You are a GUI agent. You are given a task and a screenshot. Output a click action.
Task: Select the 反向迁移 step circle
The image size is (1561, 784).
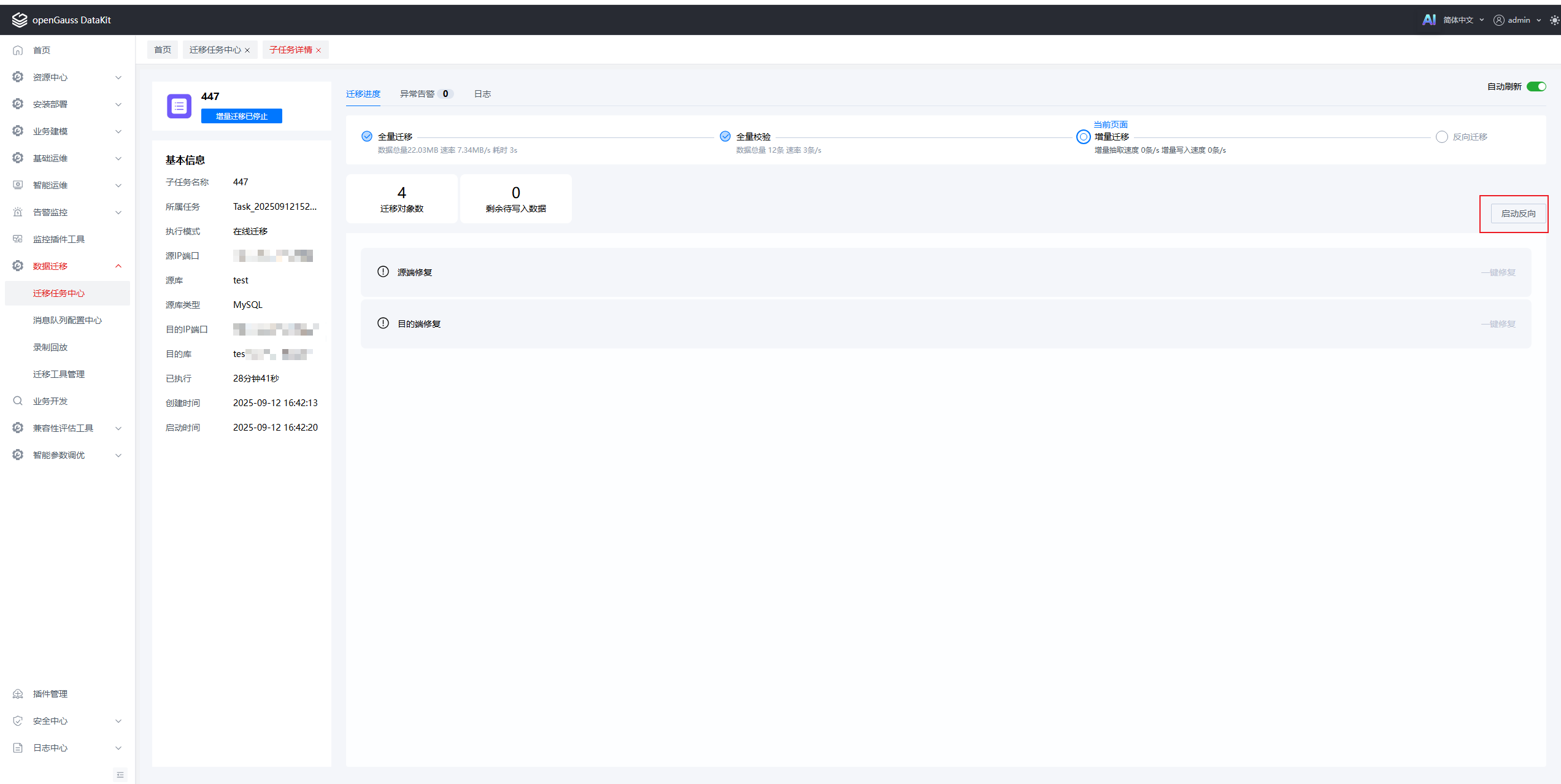[1441, 137]
